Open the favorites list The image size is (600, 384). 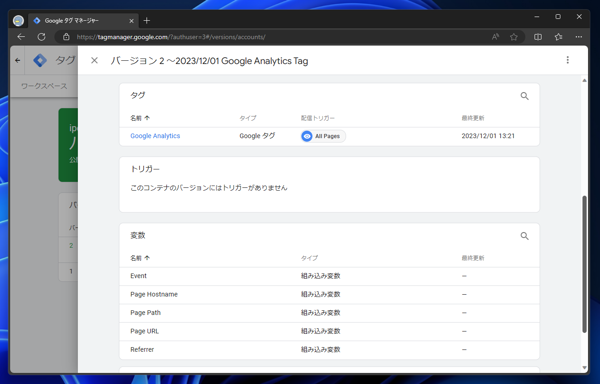click(x=558, y=37)
